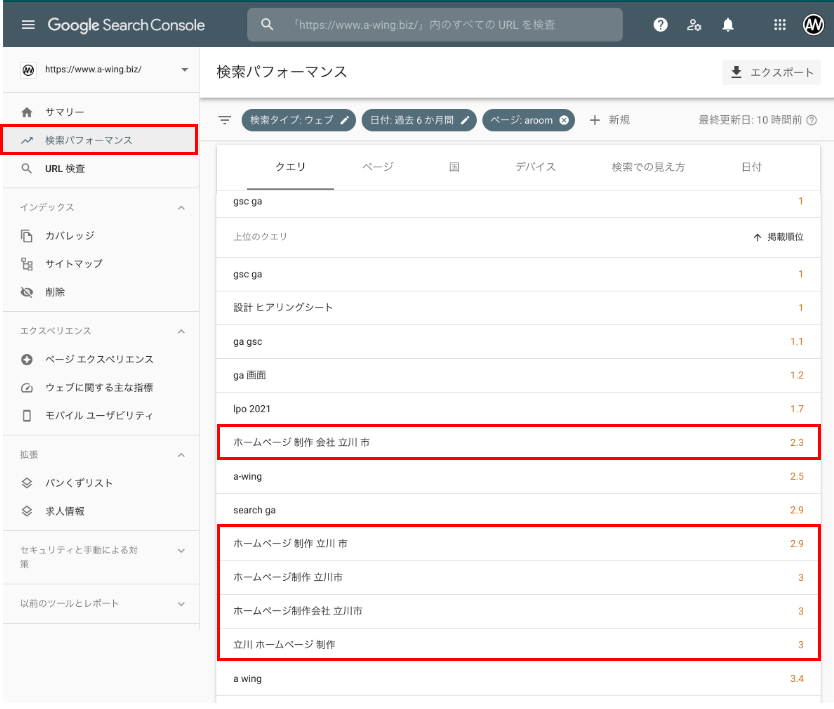Open the notifications bell
This screenshot has height=709, width=834.
(x=729, y=25)
